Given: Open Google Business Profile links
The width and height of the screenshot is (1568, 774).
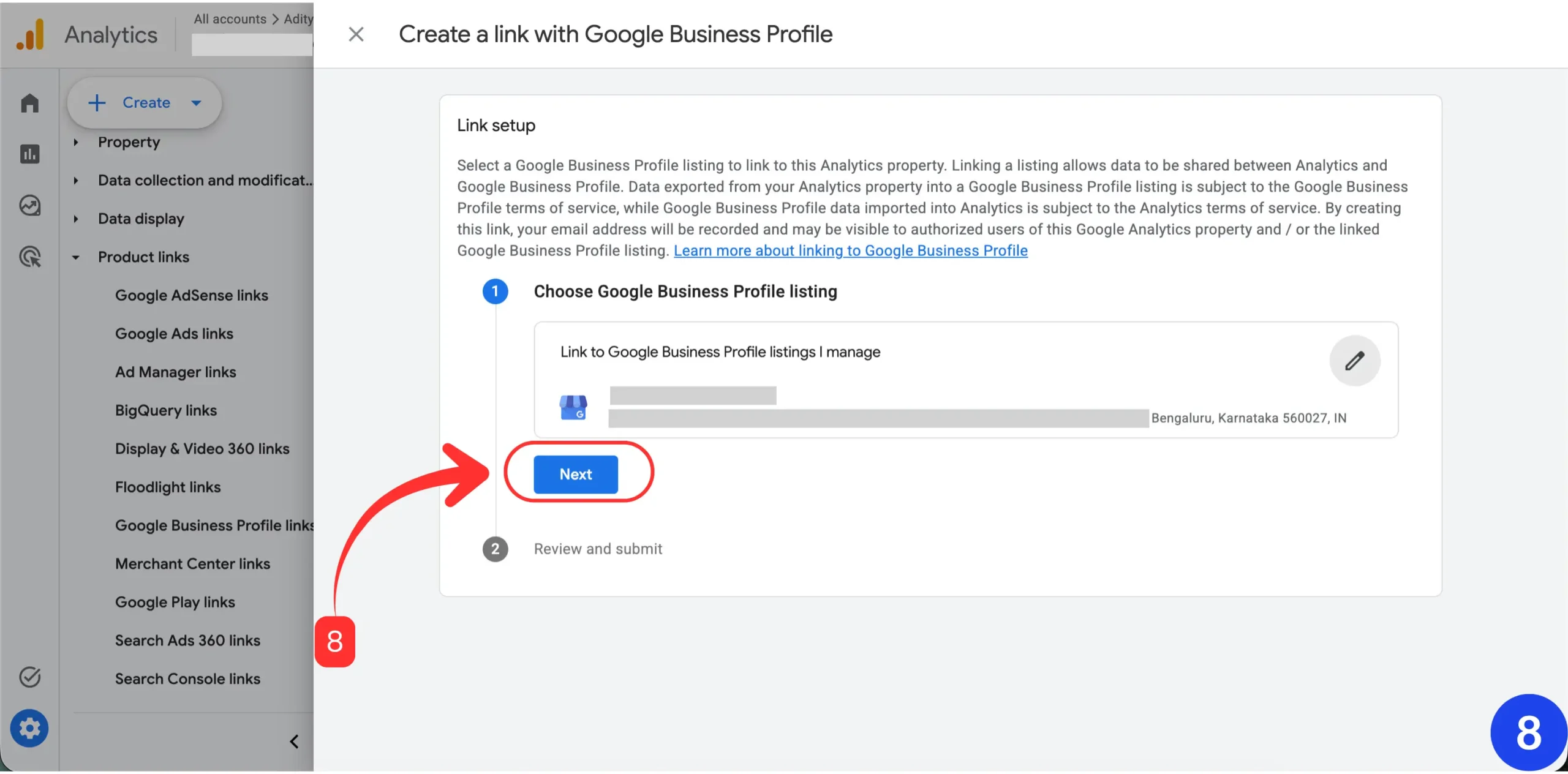Looking at the screenshot, I should pyautogui.click(x=214, y=526).
